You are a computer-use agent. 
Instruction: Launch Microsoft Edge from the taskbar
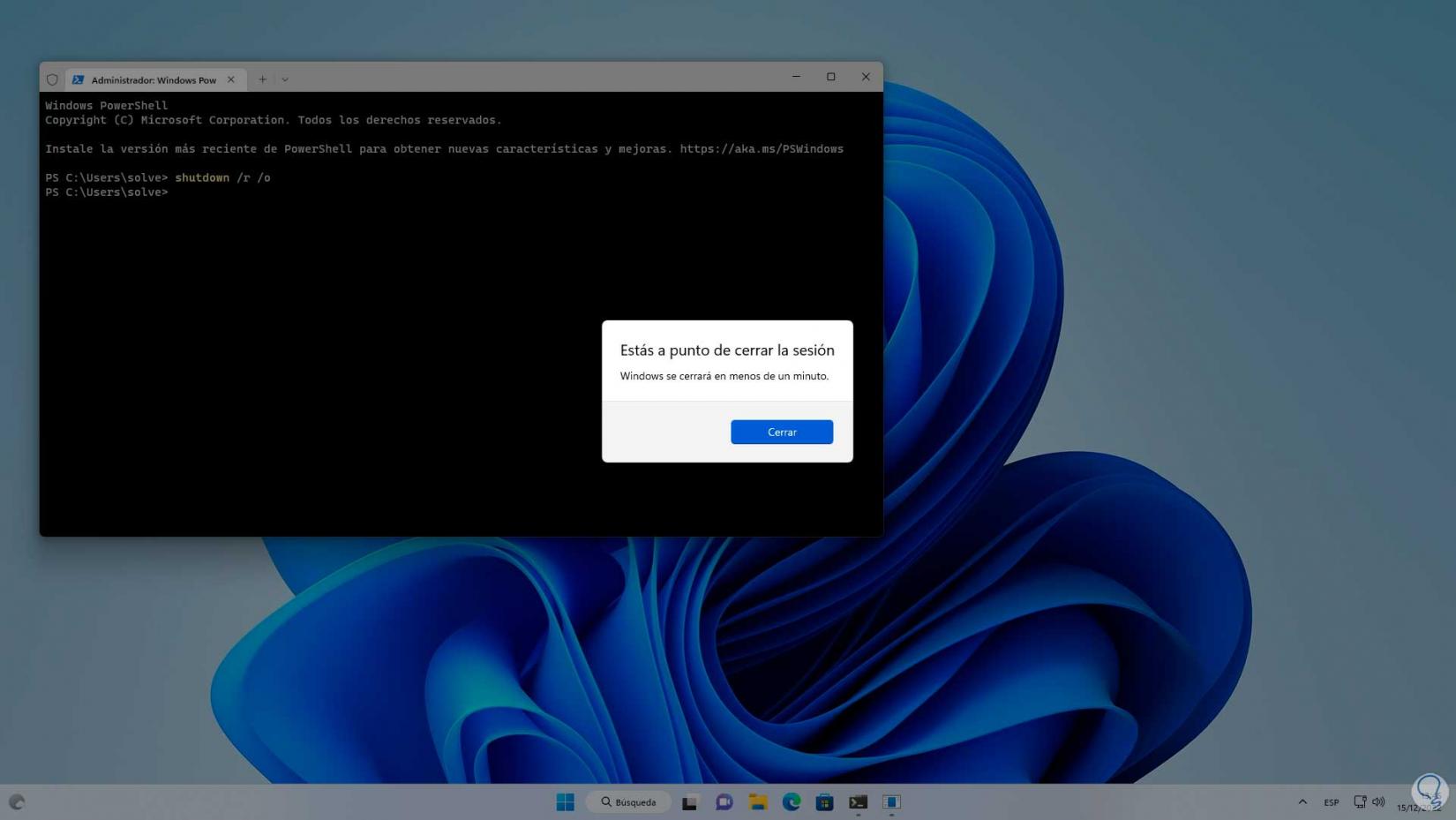click(792, 801)
